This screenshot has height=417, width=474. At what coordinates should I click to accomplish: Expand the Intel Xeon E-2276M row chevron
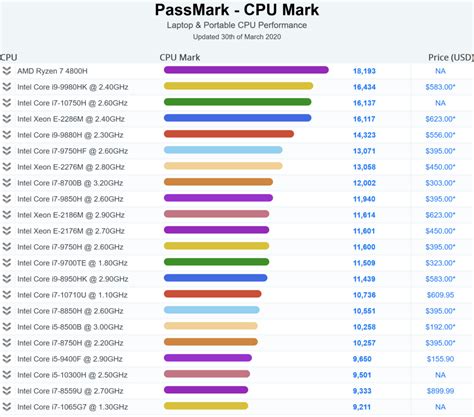tap(7, 167)
